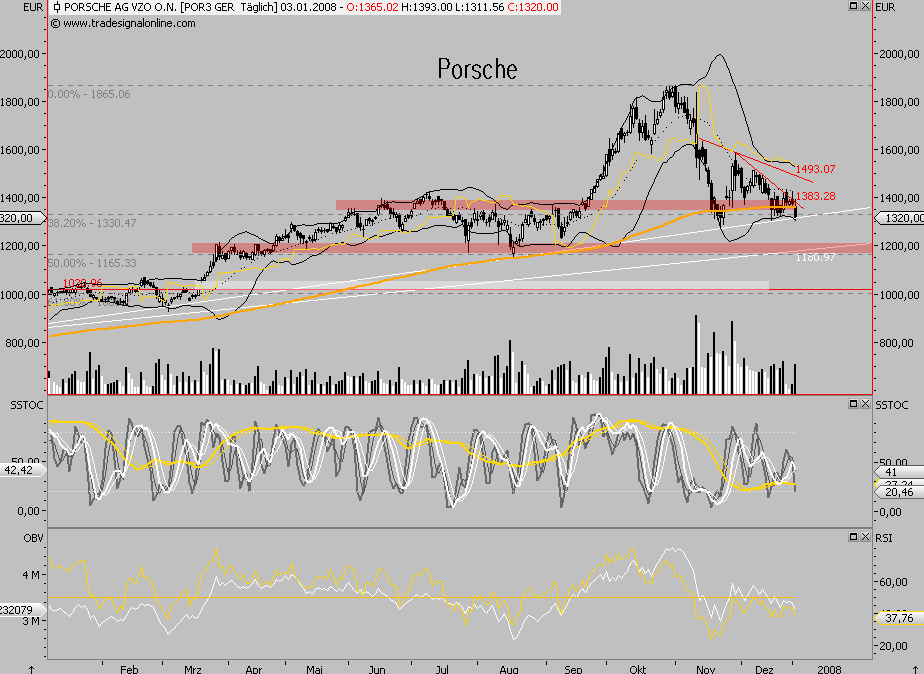Click the 20,46 stochastic marker on right axis
The image size is (924, 674).
[x=899, y=492]
